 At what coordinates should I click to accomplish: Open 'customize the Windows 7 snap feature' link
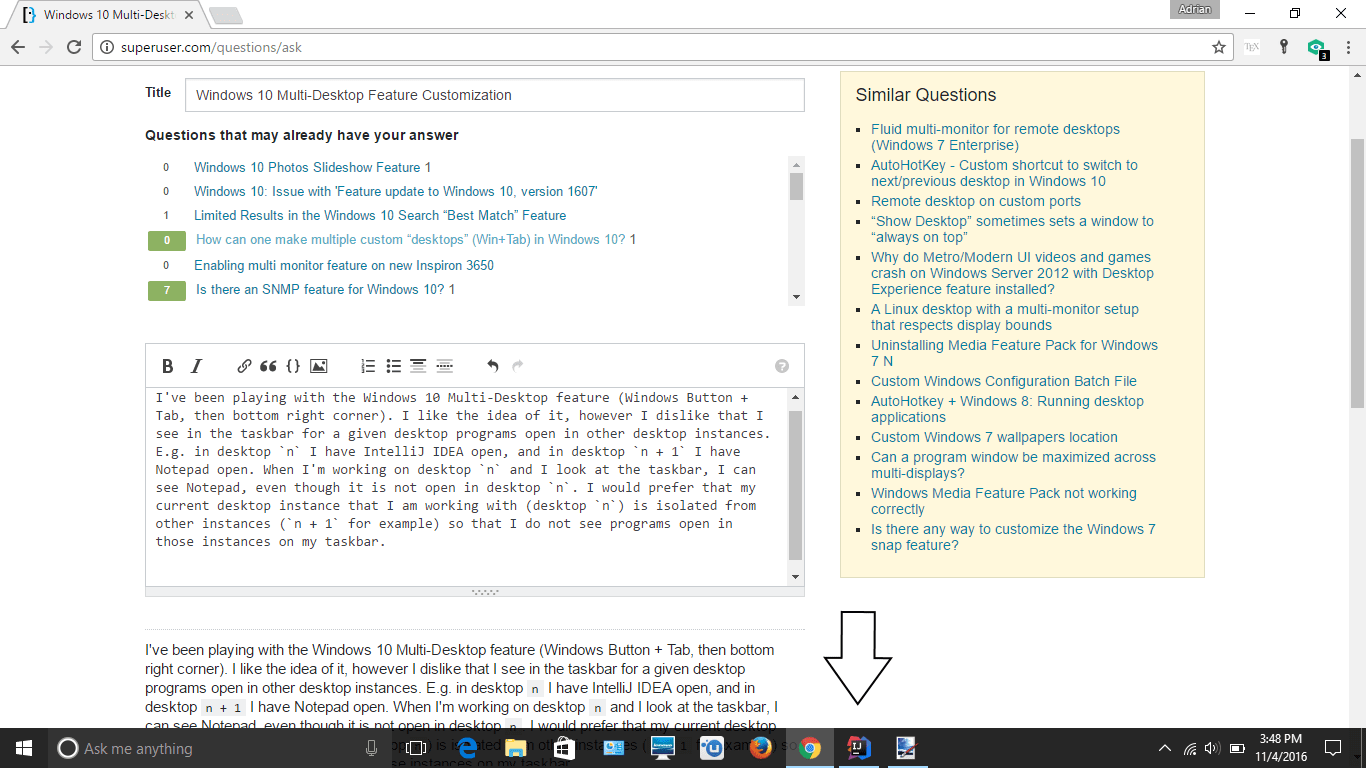pos(1013,537)
